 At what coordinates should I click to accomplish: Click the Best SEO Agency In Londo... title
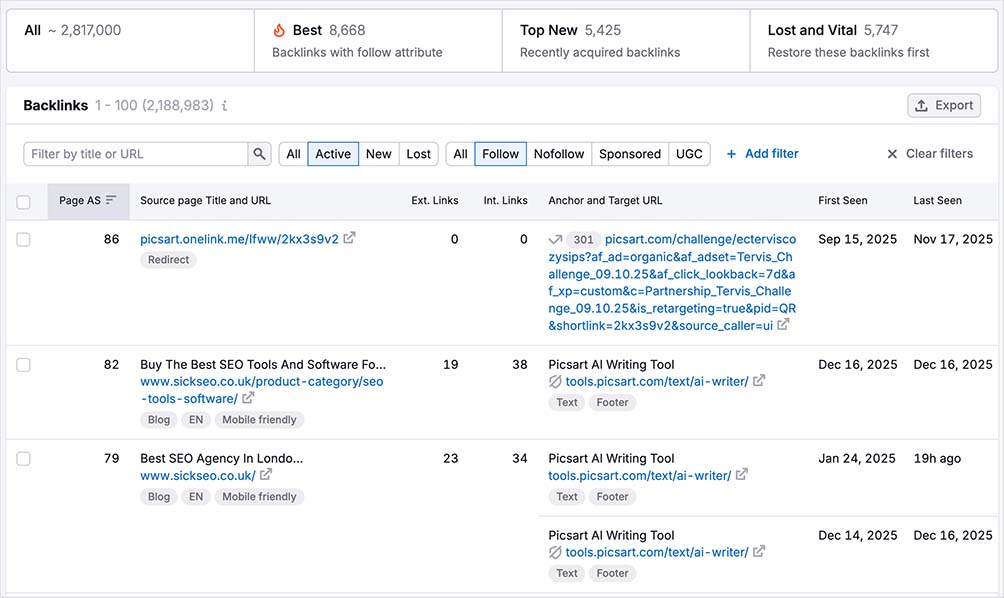click(x=222, y=458)
